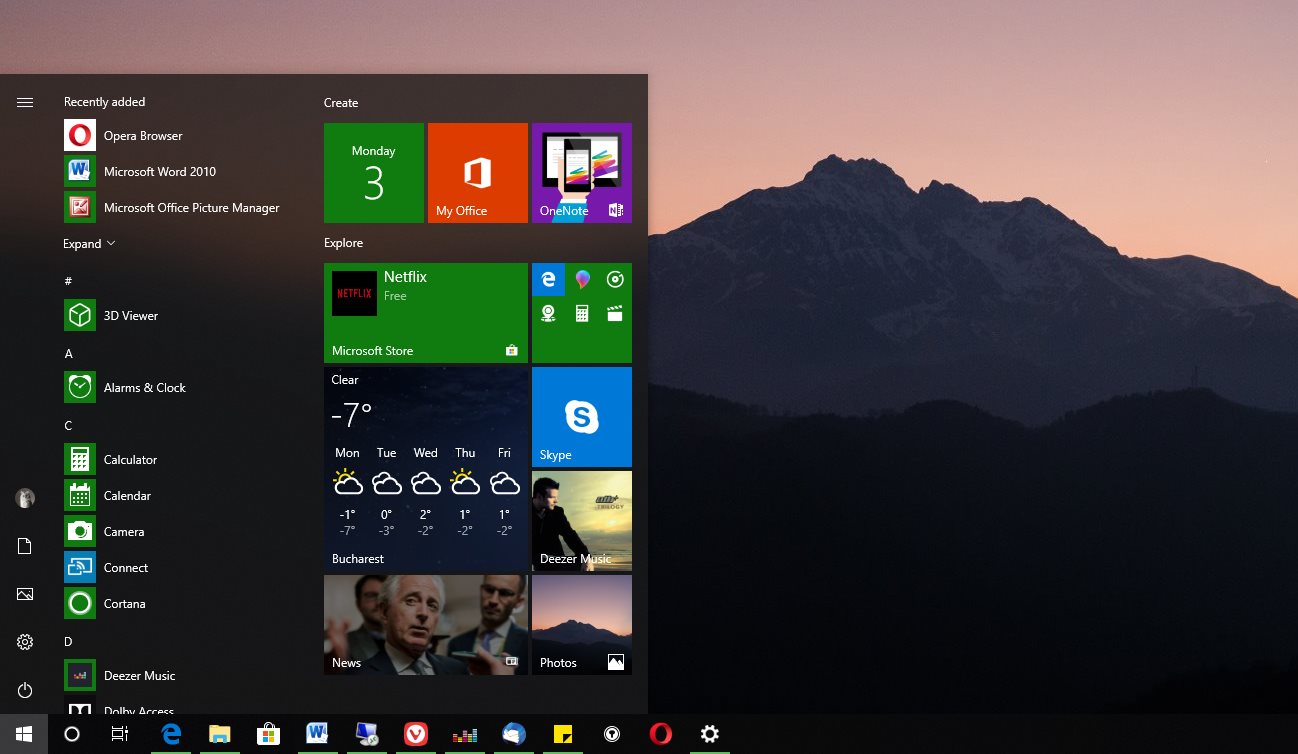
Task: Click the D letter header in app list
Action: [x=68, y=642]
